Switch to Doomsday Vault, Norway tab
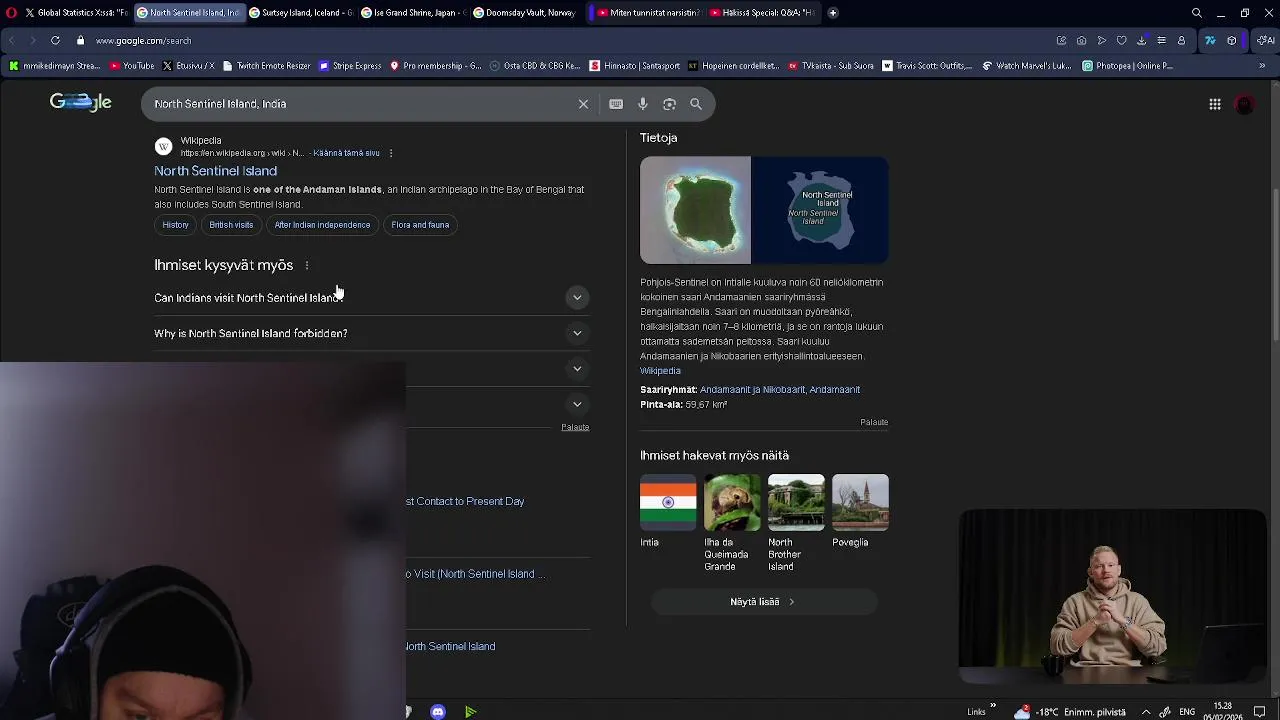The height and width of the screenshot is (720, 1280). (x=525, y=13)
